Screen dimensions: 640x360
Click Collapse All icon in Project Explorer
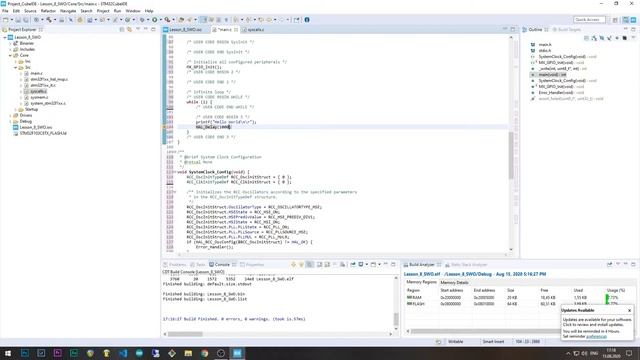122,29
